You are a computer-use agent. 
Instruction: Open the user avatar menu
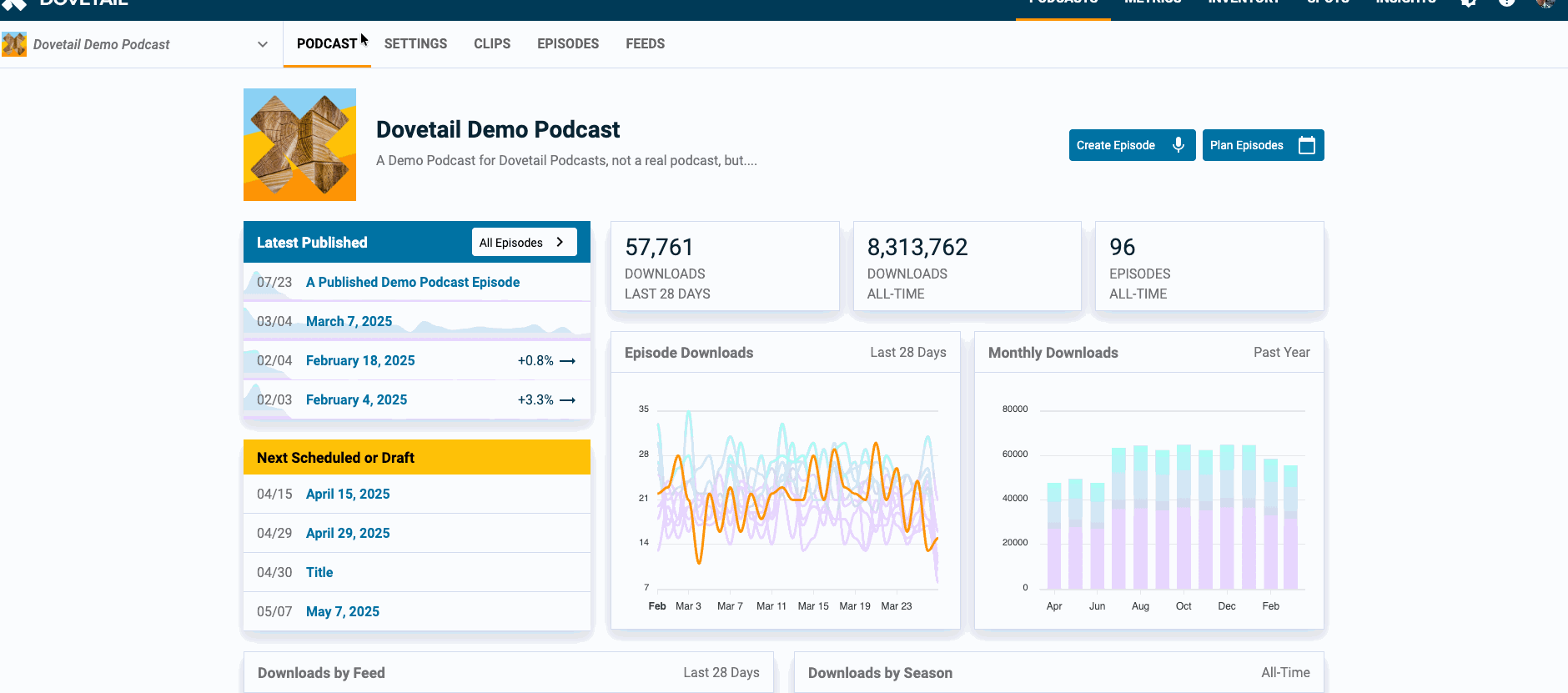(x=1545, y=3)
